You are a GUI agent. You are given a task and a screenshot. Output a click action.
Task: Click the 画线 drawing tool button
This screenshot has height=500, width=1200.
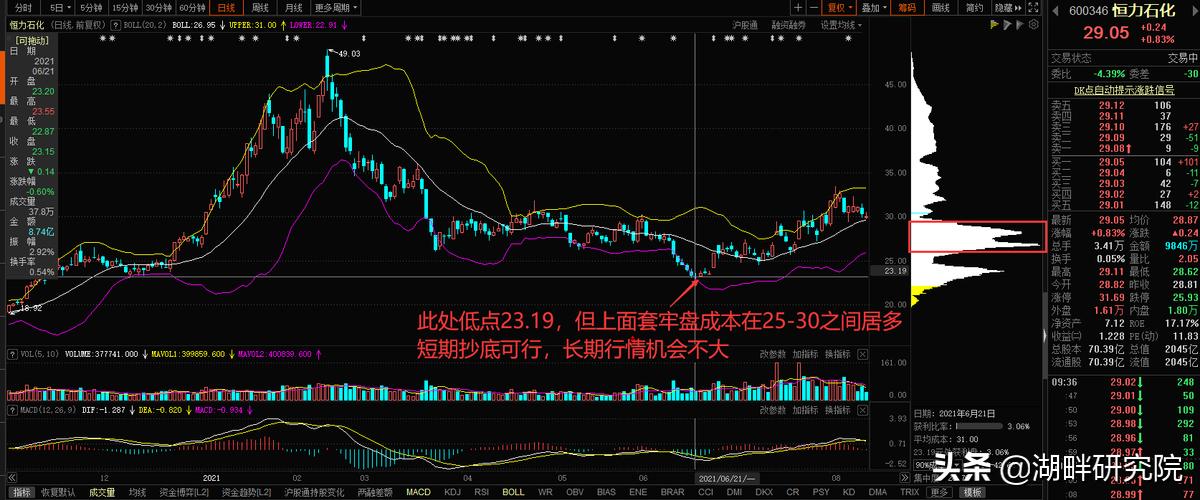[941, 7]
